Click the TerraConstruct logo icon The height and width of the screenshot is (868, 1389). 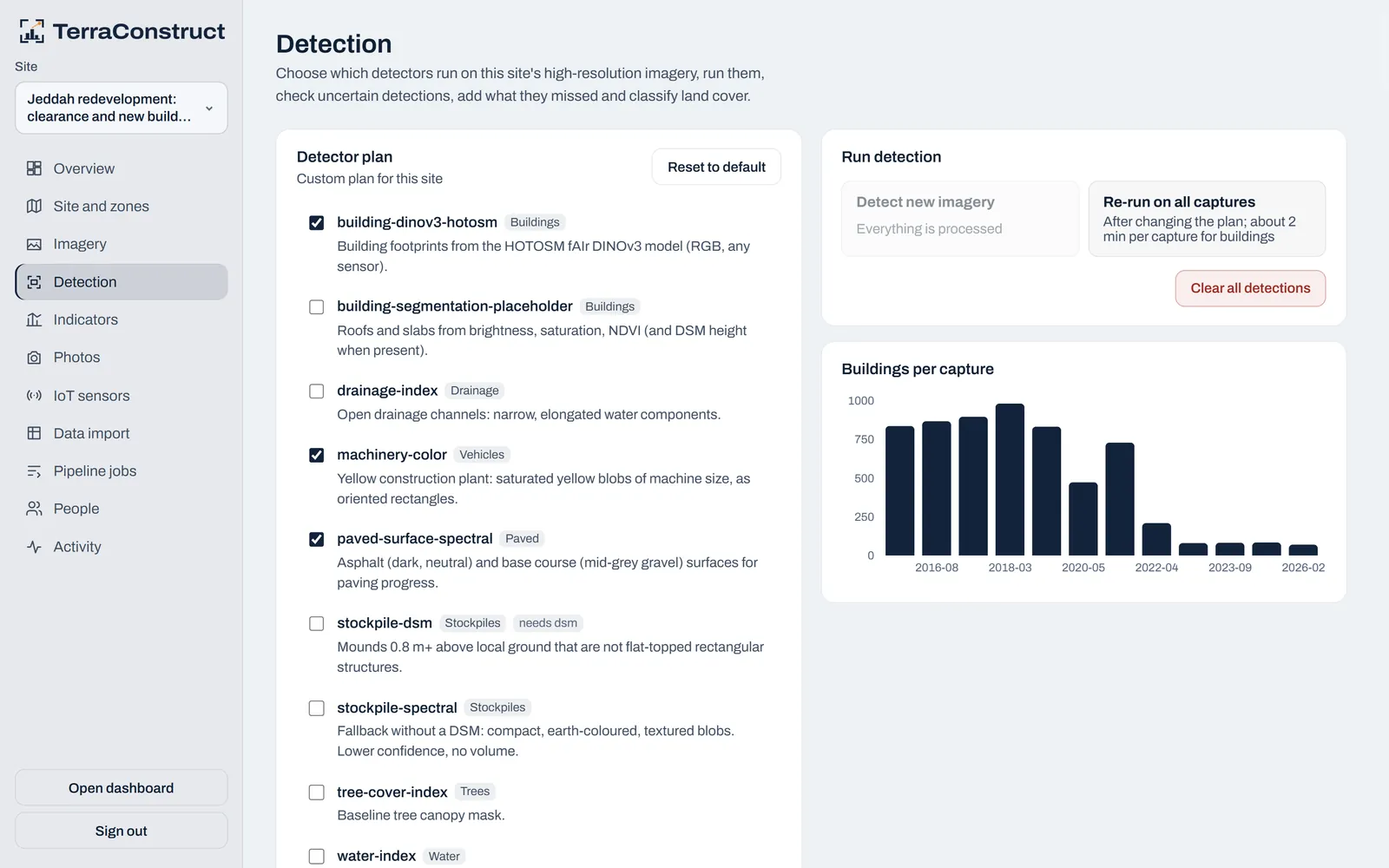(x=32, y=31)
